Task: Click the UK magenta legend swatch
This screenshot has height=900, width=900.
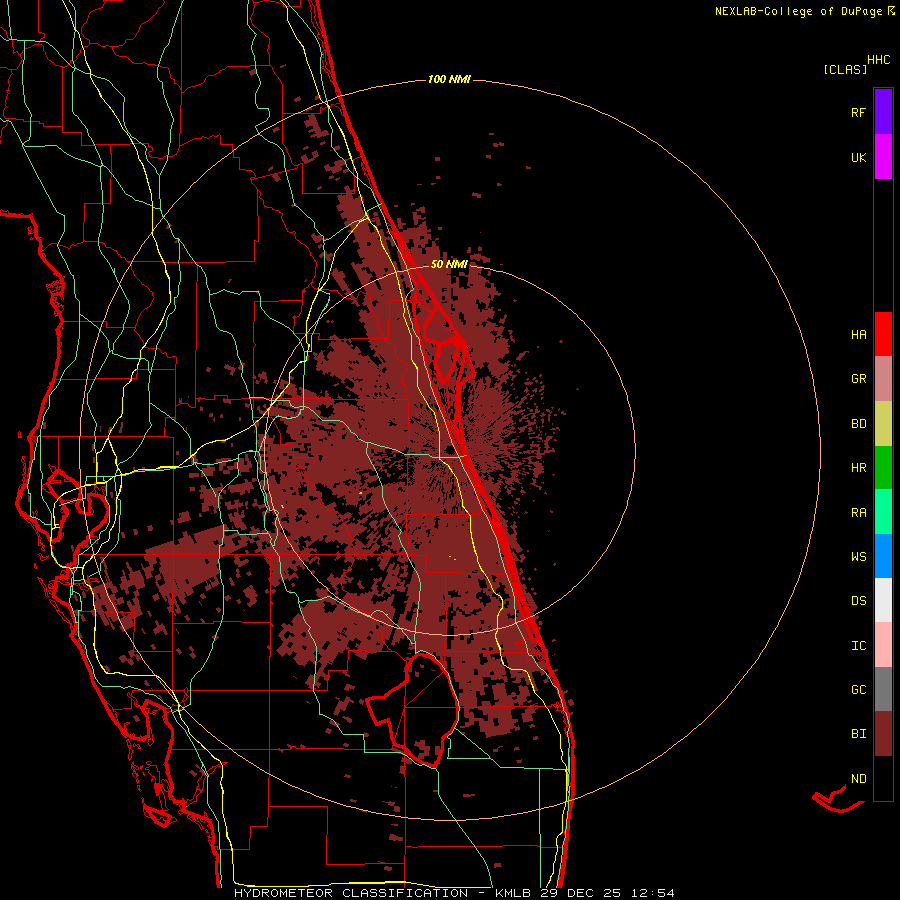Action: click(x=883, y=157)
